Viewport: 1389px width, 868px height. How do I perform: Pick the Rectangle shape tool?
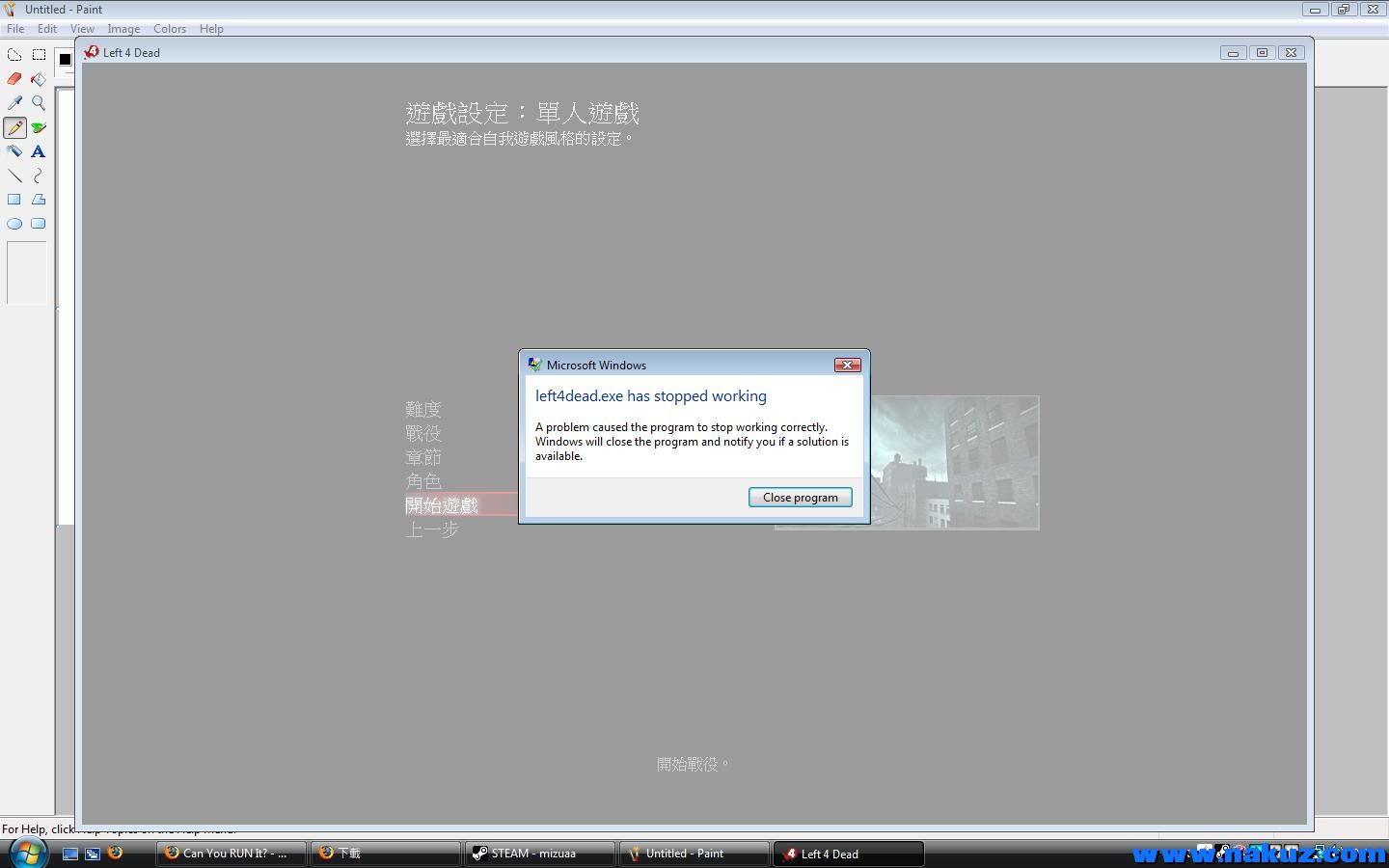pos(14,200)
